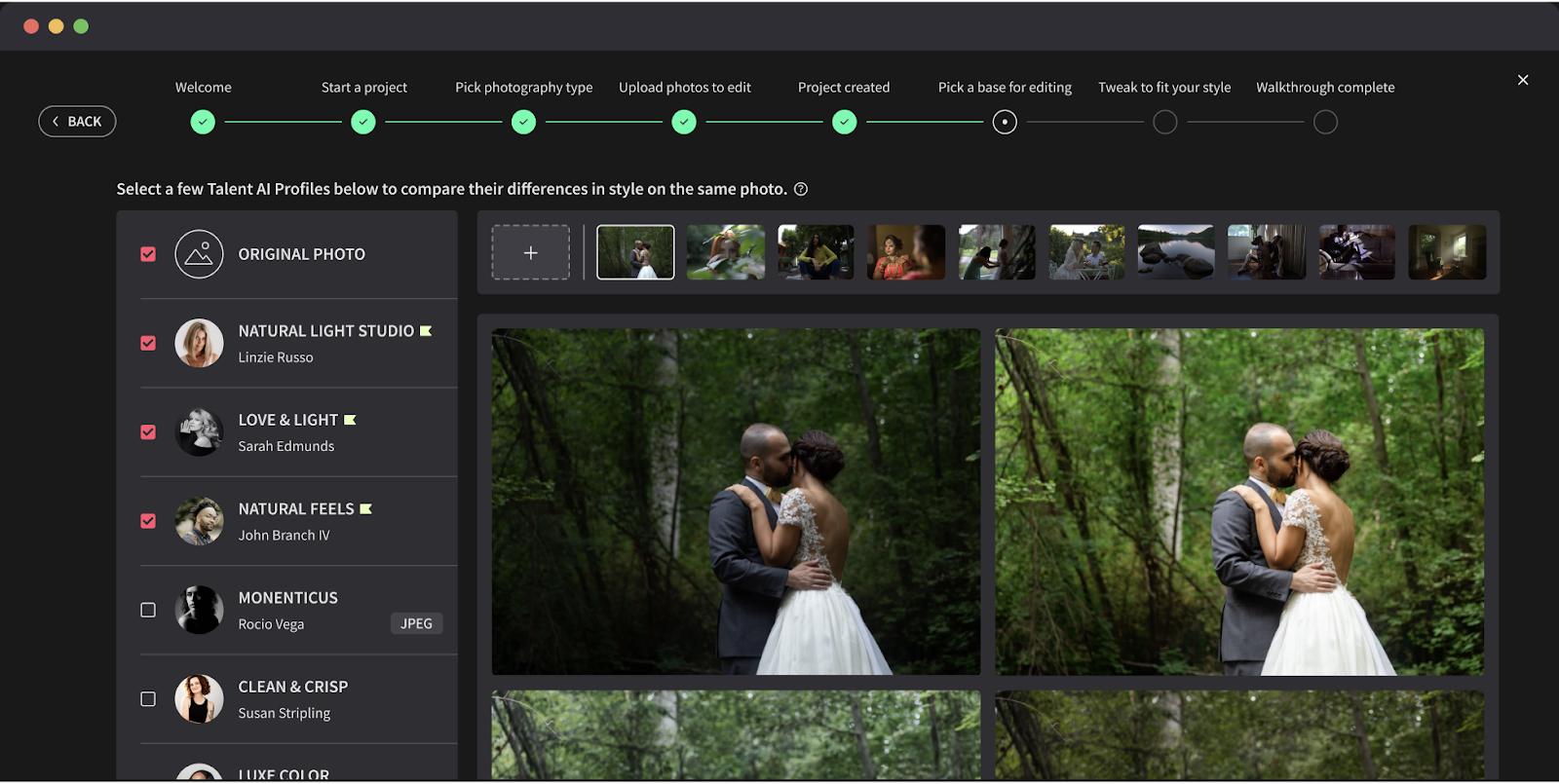1559x784 pixels.
Task: Select the lake landscape thumbnail
Action: point(1176,252)
